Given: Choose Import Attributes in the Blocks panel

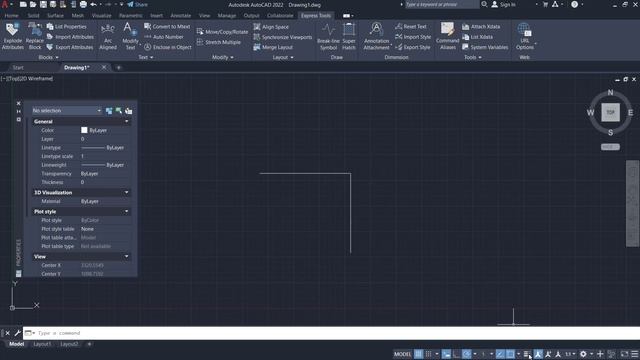Looking at the screenshot, I should point(70,37).
